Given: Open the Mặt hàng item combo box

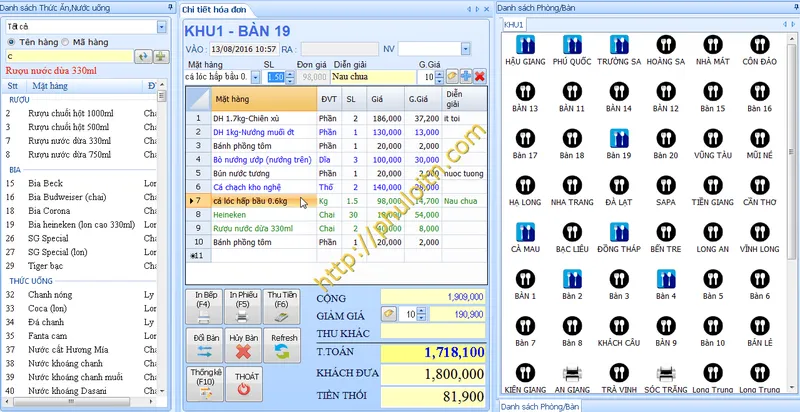Looking at the screenshot, I should tap(256, 77).
